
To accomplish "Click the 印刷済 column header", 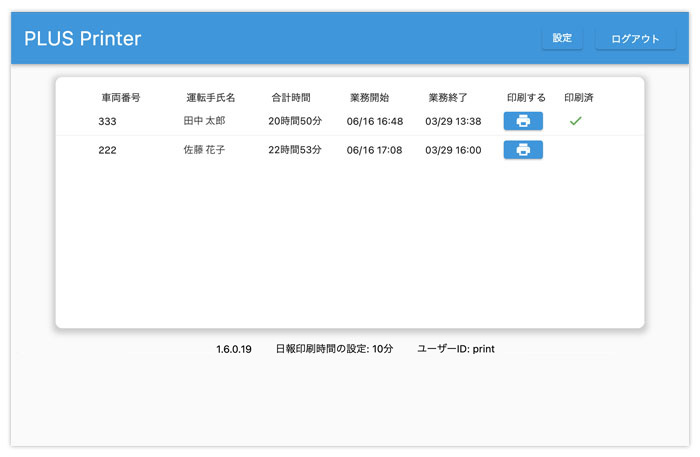I will 579,98.
